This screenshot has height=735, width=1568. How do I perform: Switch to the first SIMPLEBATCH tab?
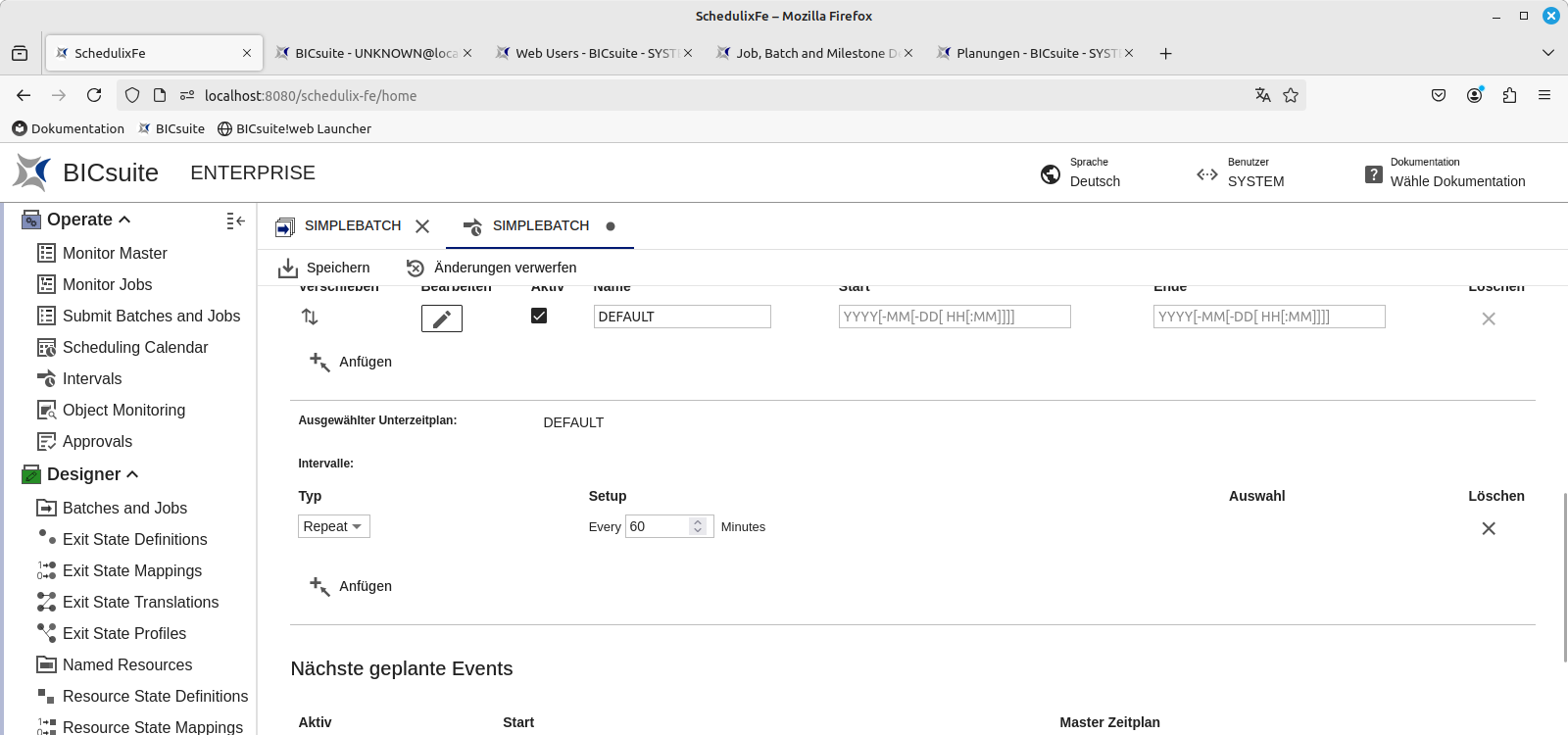tap(351, 226)
